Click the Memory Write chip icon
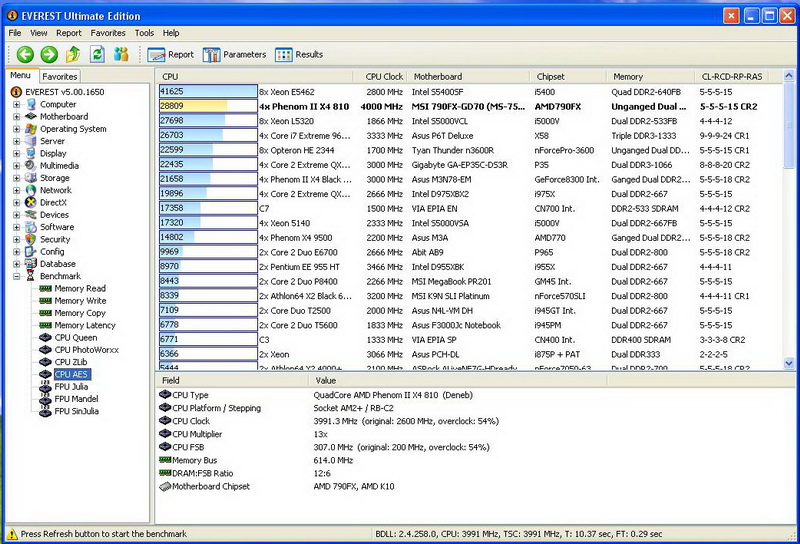This screenshot has height=544, width=800. (45, 301)
